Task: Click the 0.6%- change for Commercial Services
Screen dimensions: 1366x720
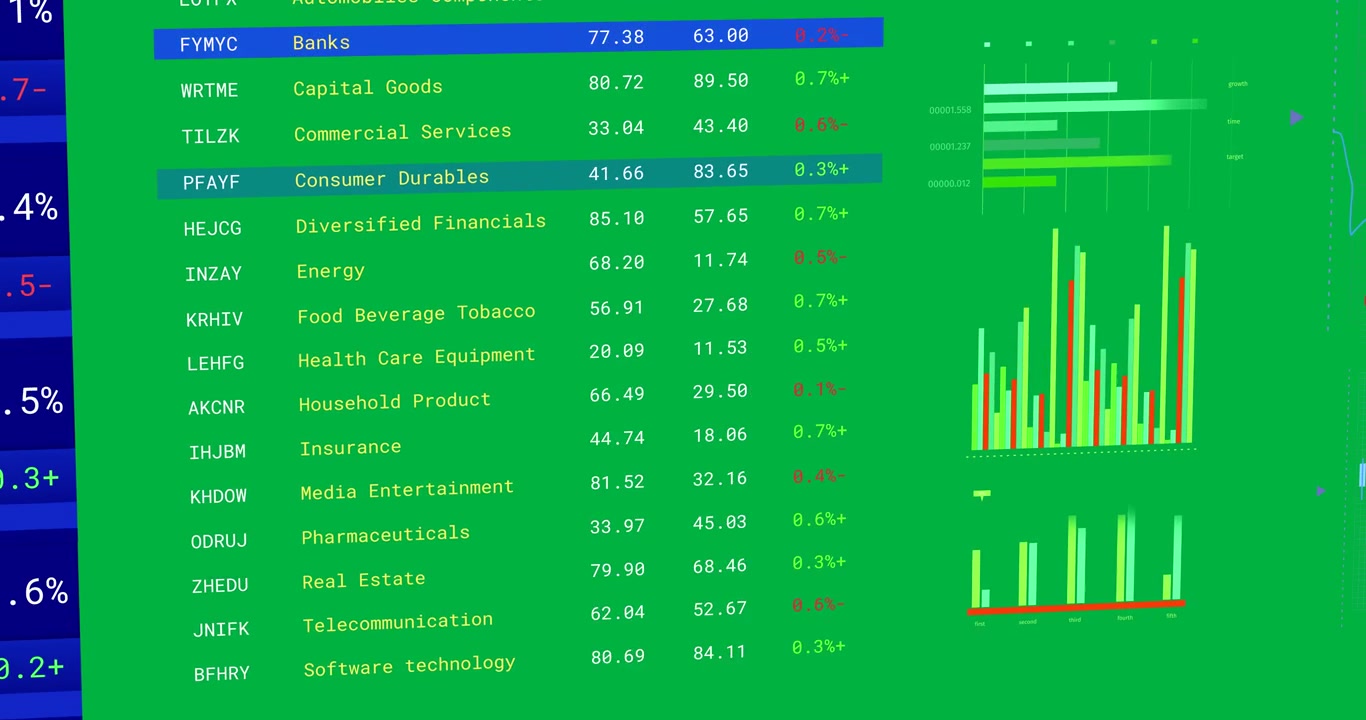Action: [821, 124]
